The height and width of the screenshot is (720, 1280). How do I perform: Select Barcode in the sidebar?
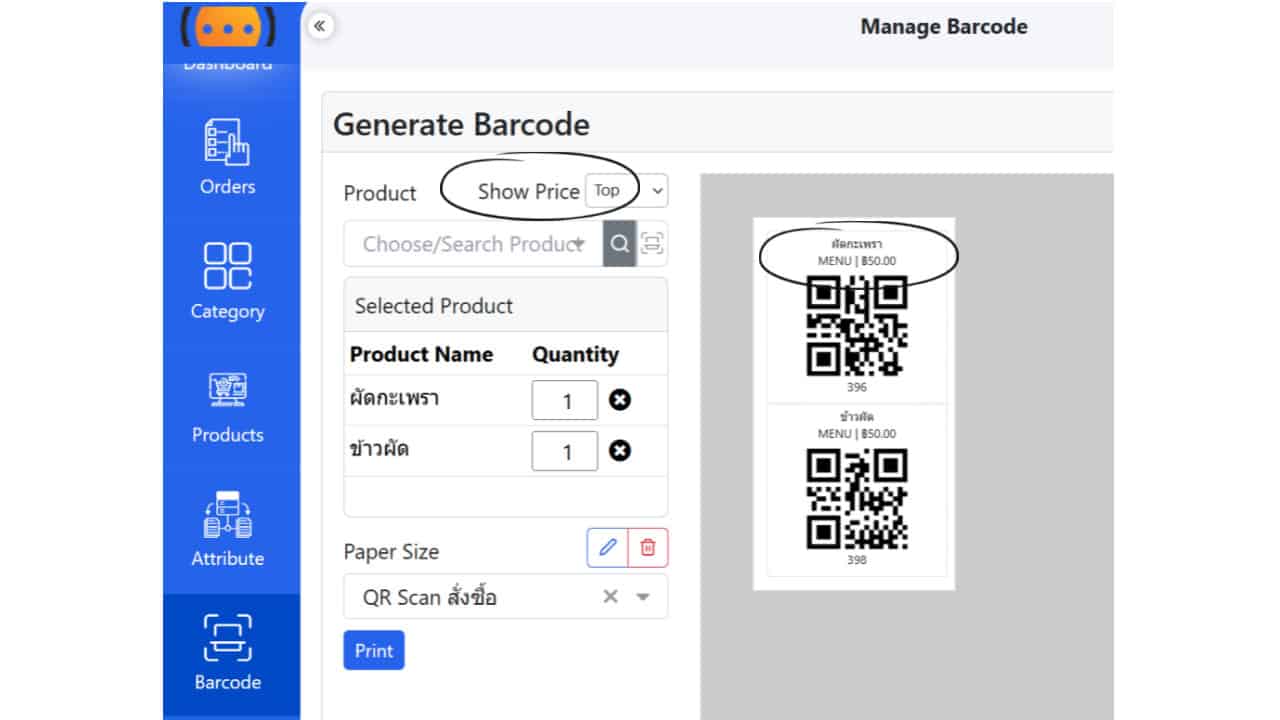(x=227, y=653)
